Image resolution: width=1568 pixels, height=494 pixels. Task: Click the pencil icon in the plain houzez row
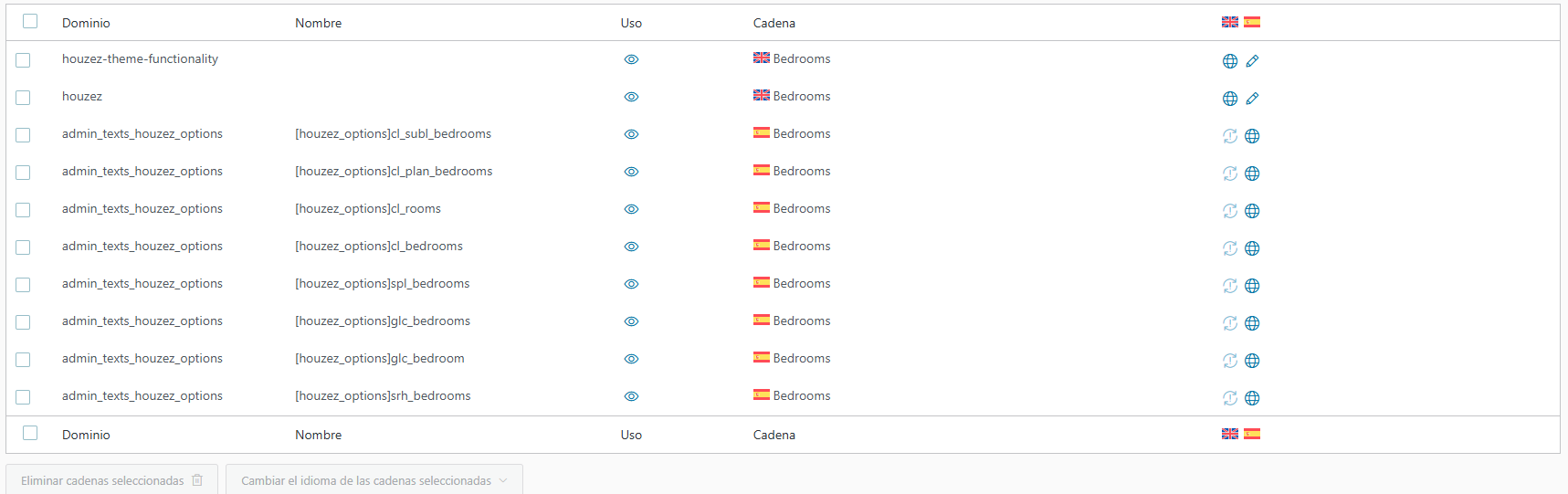point(1252,99)
